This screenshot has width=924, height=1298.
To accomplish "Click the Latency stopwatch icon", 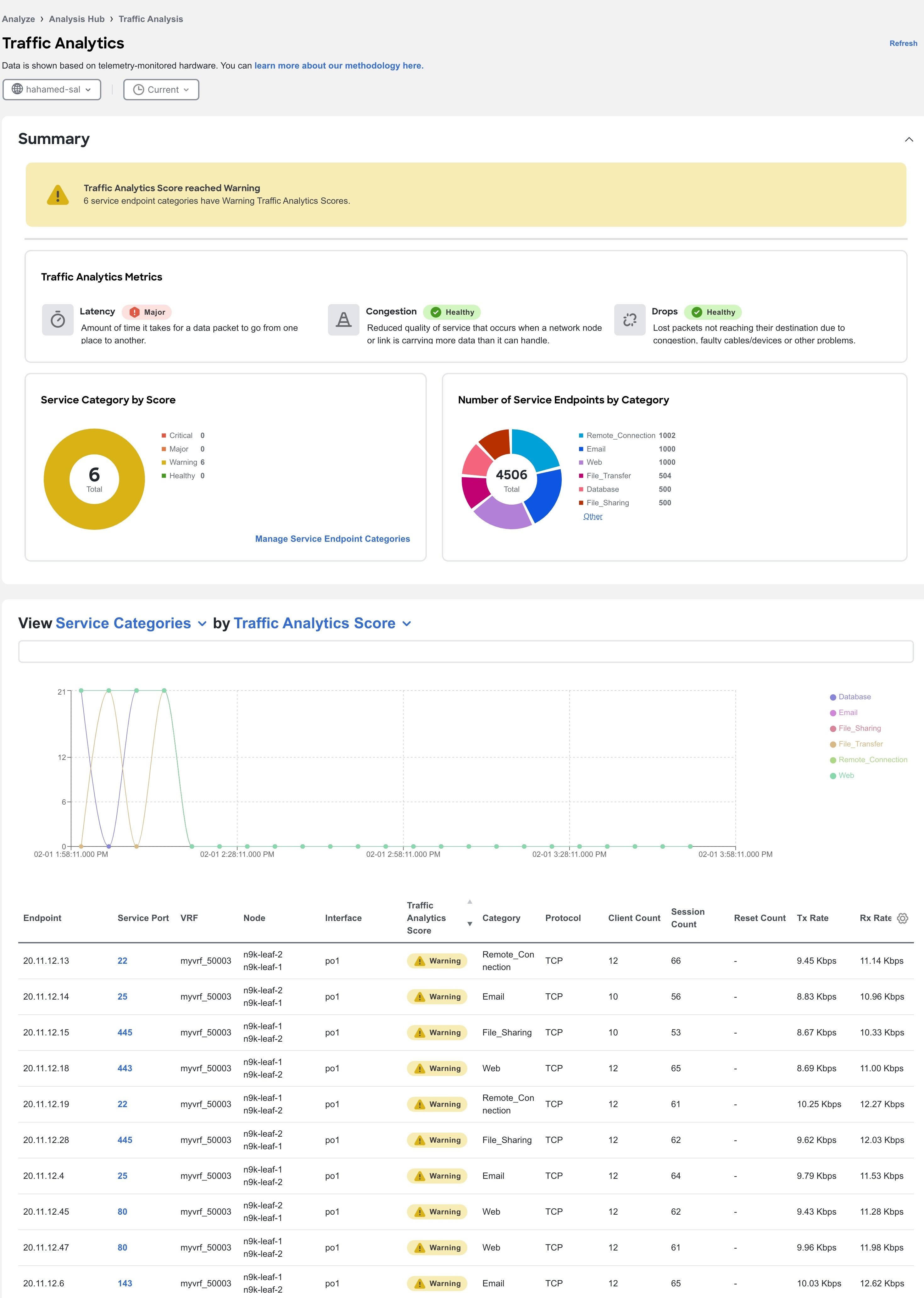I will [x=58, y=320].
